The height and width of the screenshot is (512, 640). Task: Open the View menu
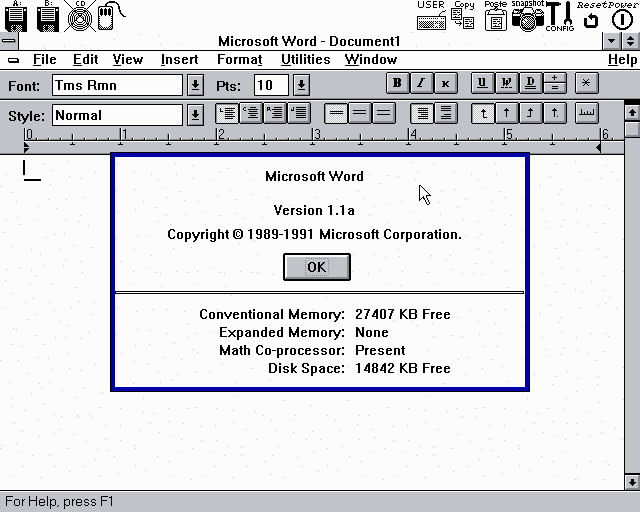[128, 60]
